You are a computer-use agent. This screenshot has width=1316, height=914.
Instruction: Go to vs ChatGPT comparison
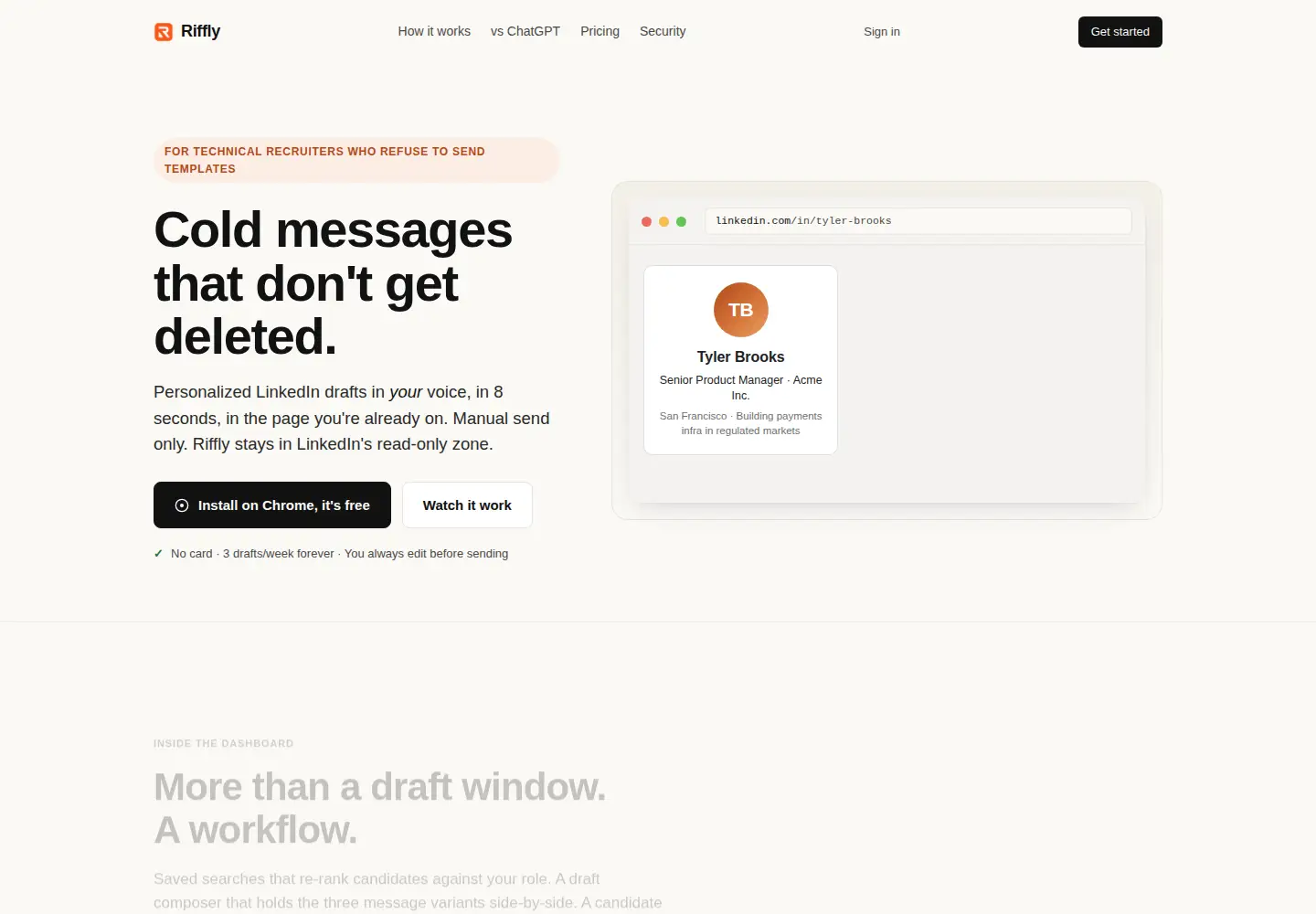click(x=525, y=31)
